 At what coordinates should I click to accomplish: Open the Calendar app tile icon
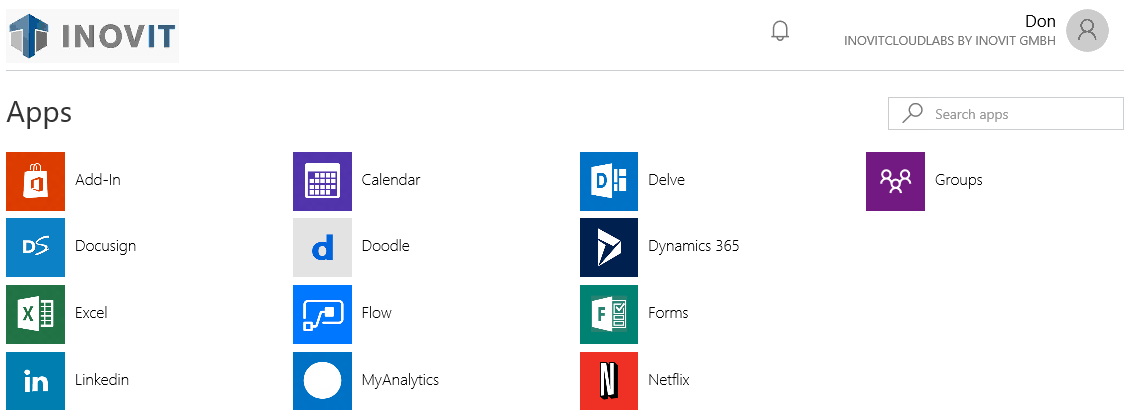click(322, 181)
